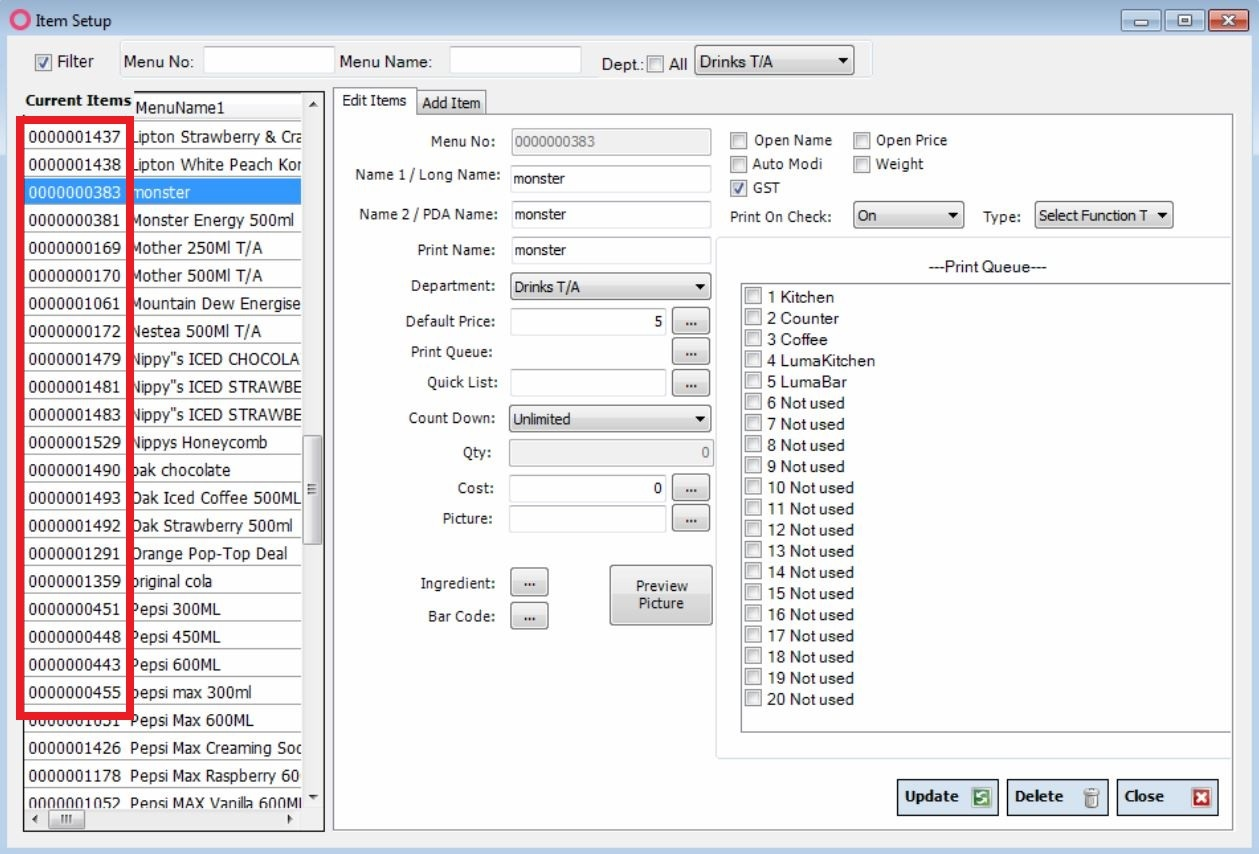Click the Close button with red X
Viewport: 1259px width, 854px height.
point(1167,797)
